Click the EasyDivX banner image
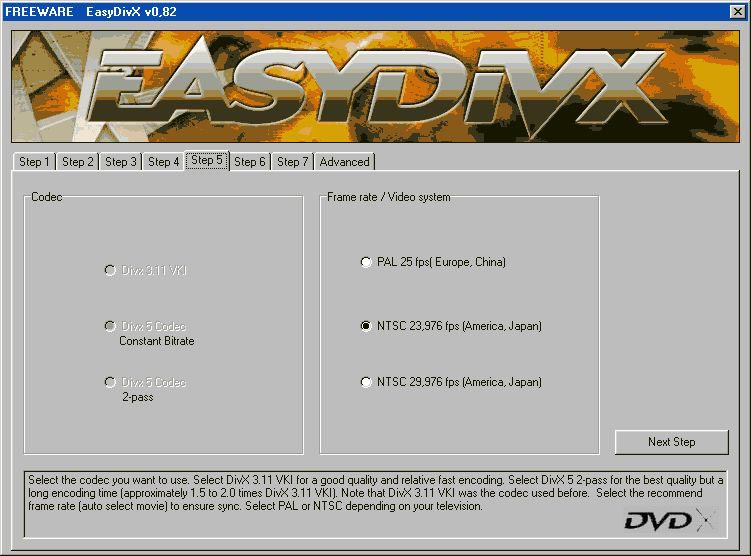Image resolution: width=751 pixels, height=556 pixels. [x=375, y=87]
